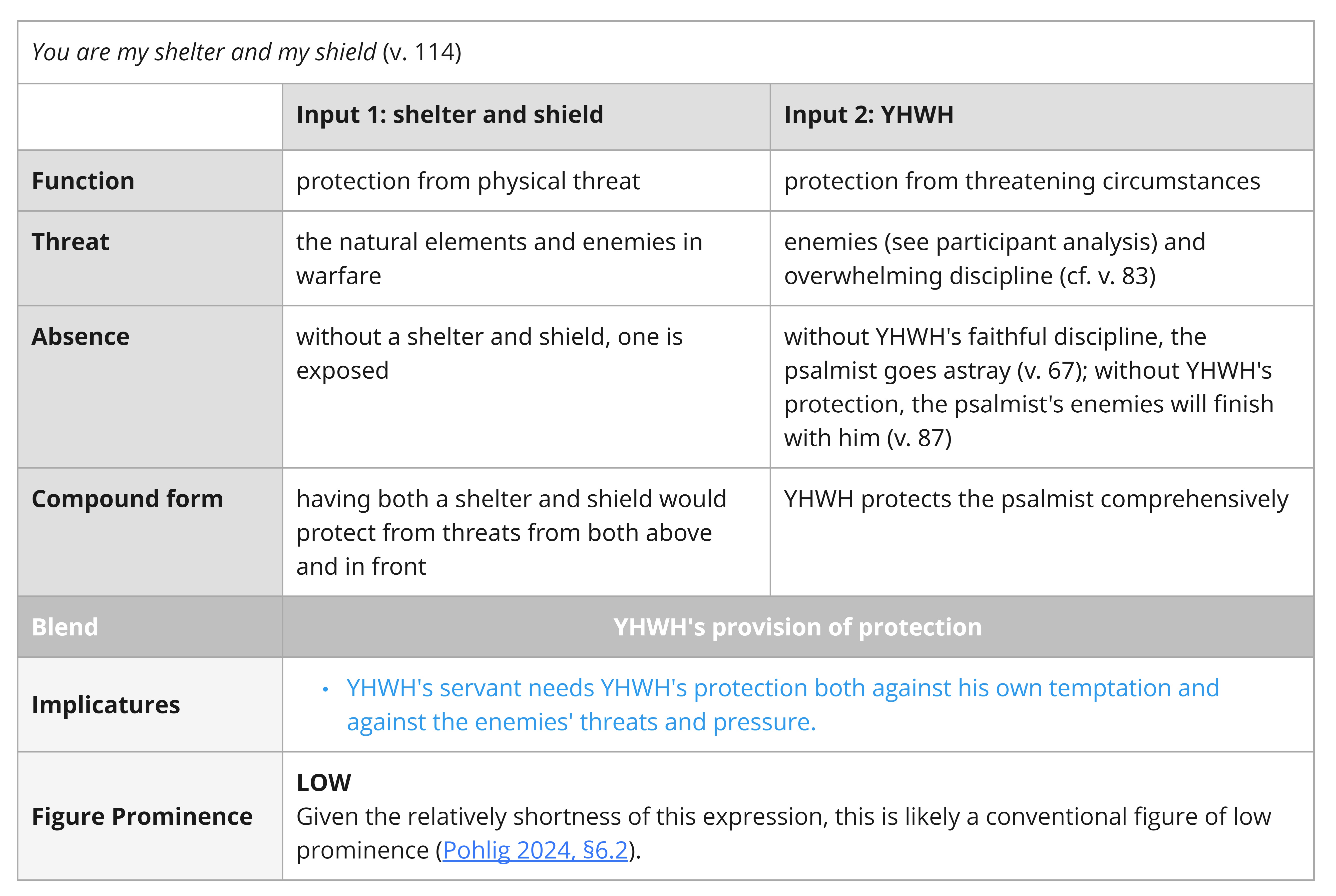Screen dimensions: 1336x896
Task: Select the 'Threat' row label
Action: pos(70,242)
